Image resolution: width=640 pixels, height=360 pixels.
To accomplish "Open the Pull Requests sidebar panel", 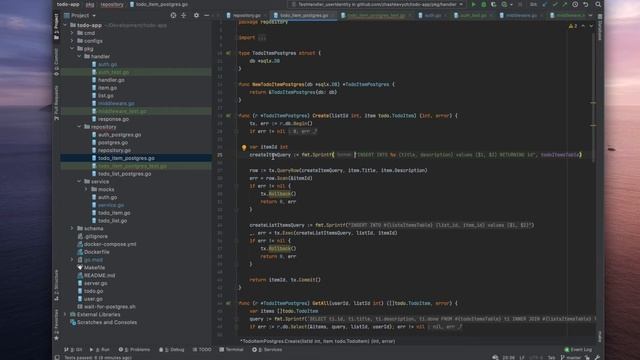I will tap(56, 102).
